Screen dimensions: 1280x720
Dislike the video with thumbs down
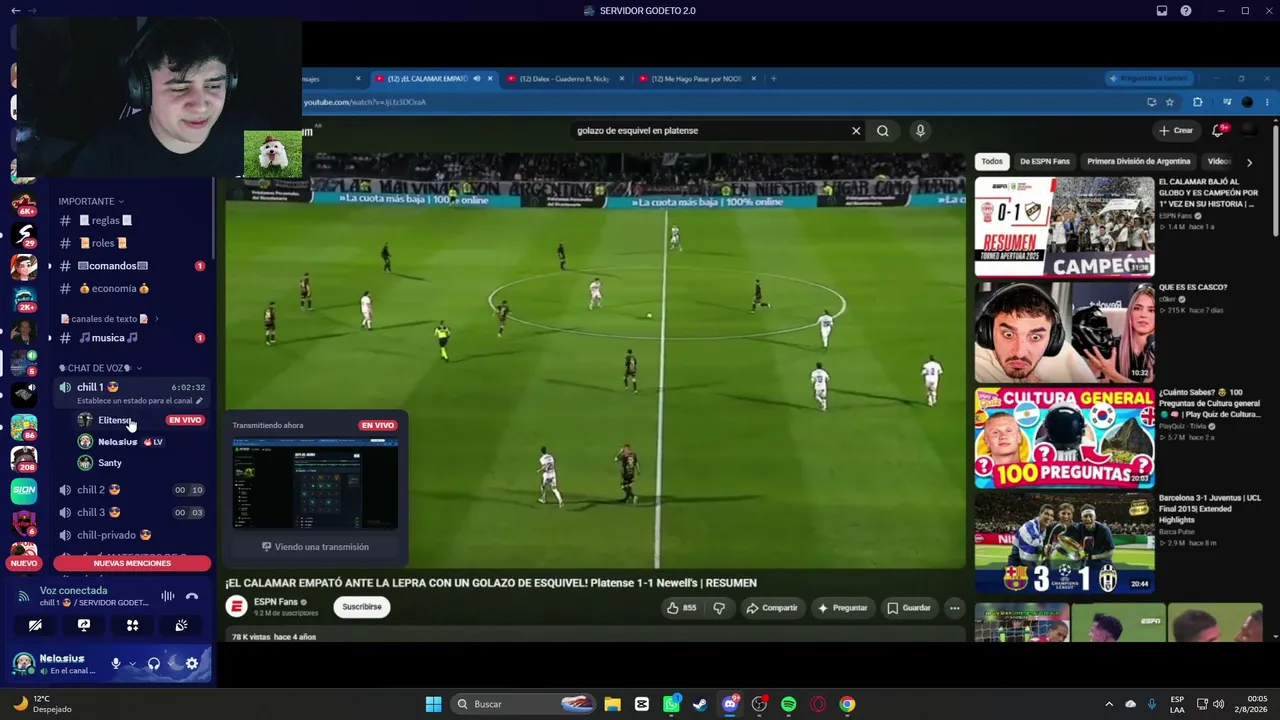719,608
